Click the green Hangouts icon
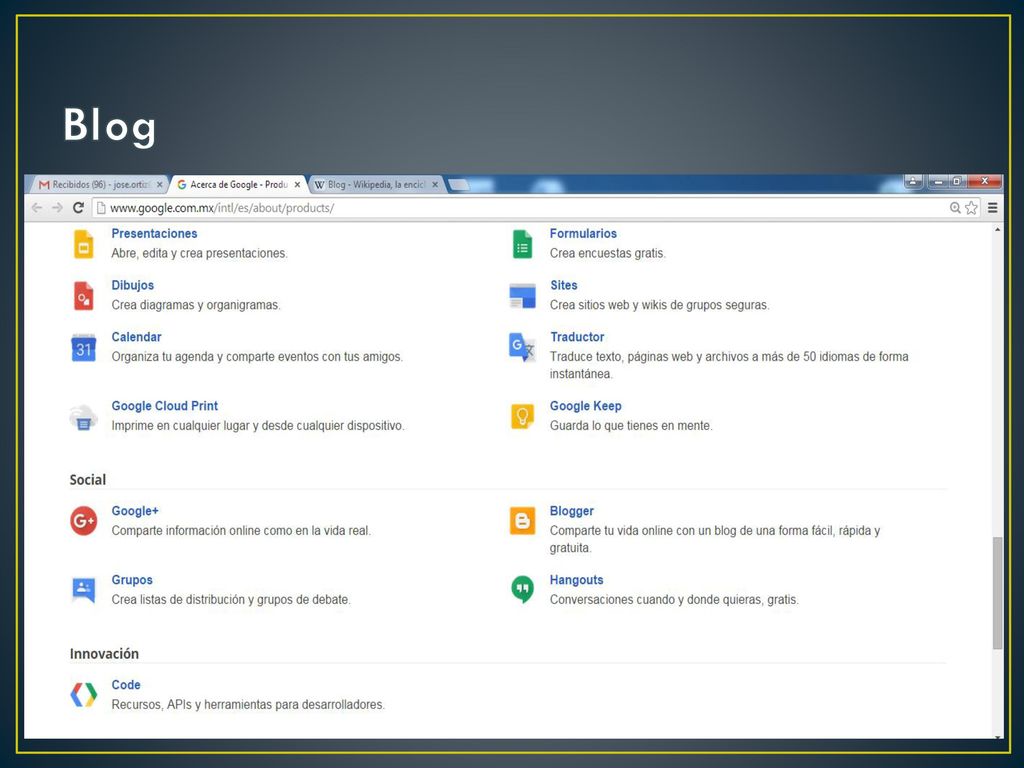The image size is (1024, 768). [522, 590]
